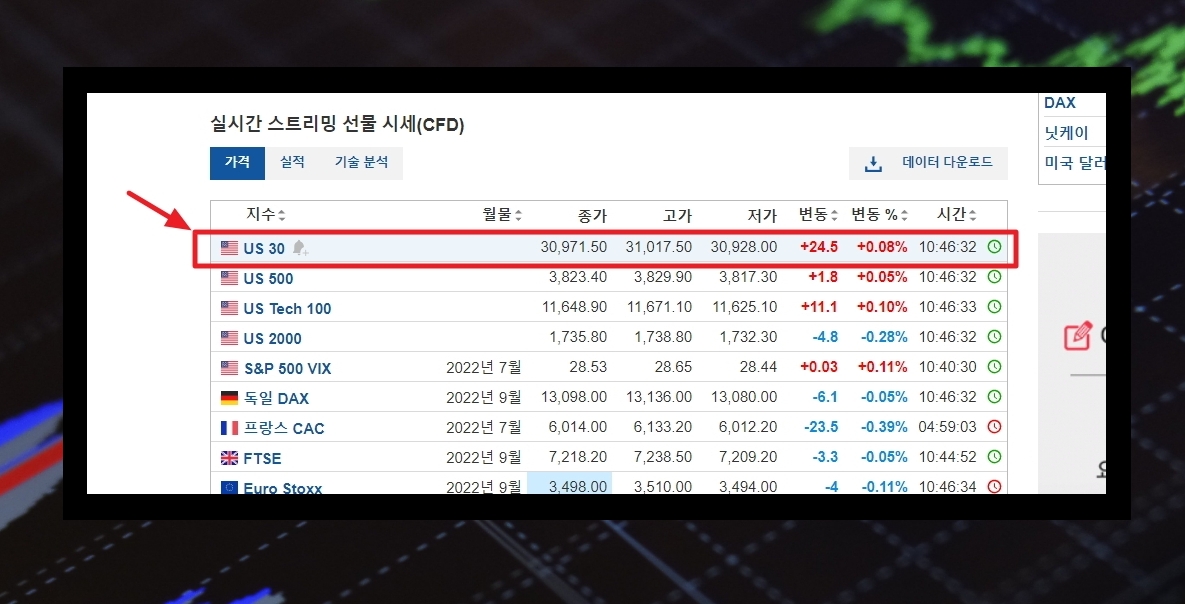The height and width of the screenshot is (604, 1185).
Task: Click the green clock icon in FTSE row
Action: (995, 457)
